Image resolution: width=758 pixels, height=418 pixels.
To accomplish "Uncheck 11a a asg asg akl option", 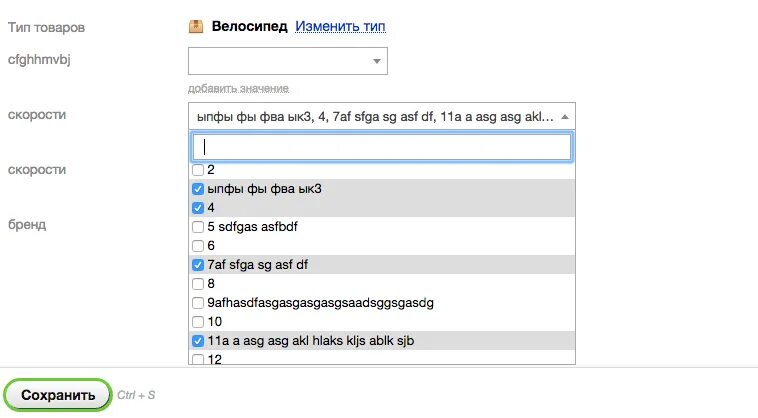I will (198, 341).
